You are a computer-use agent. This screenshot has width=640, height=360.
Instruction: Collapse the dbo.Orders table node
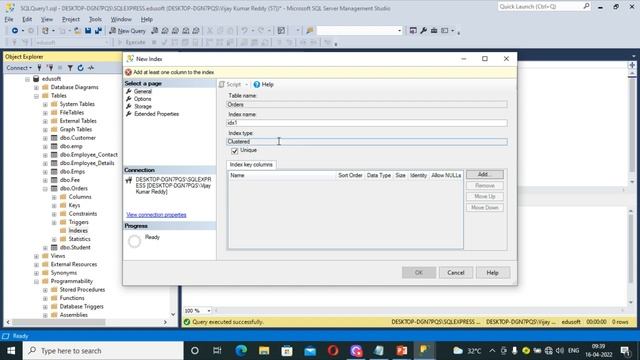coord(45,189)
